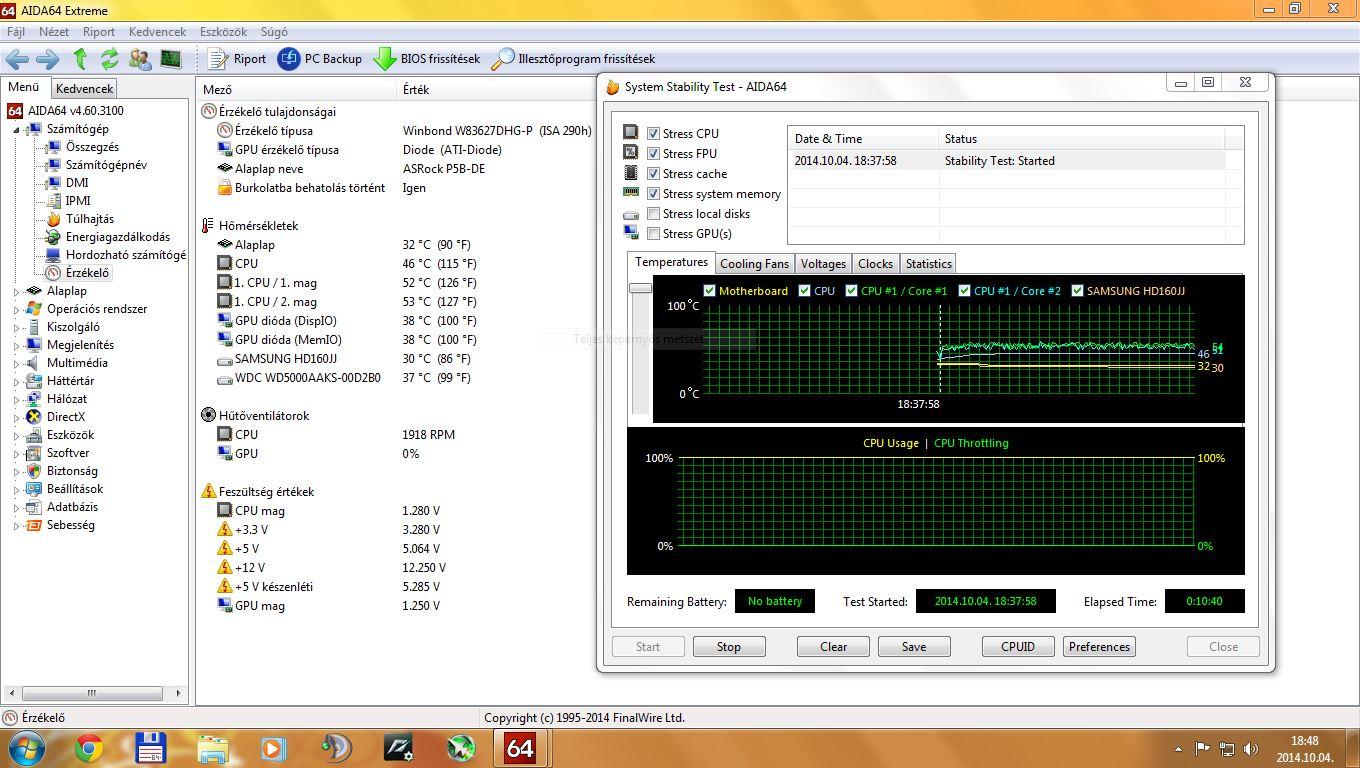Click the Back navigation arrow in toolbar
The height and width of the screenshot is (768, 1360).
pyautogui.click(x=18, y=59)
